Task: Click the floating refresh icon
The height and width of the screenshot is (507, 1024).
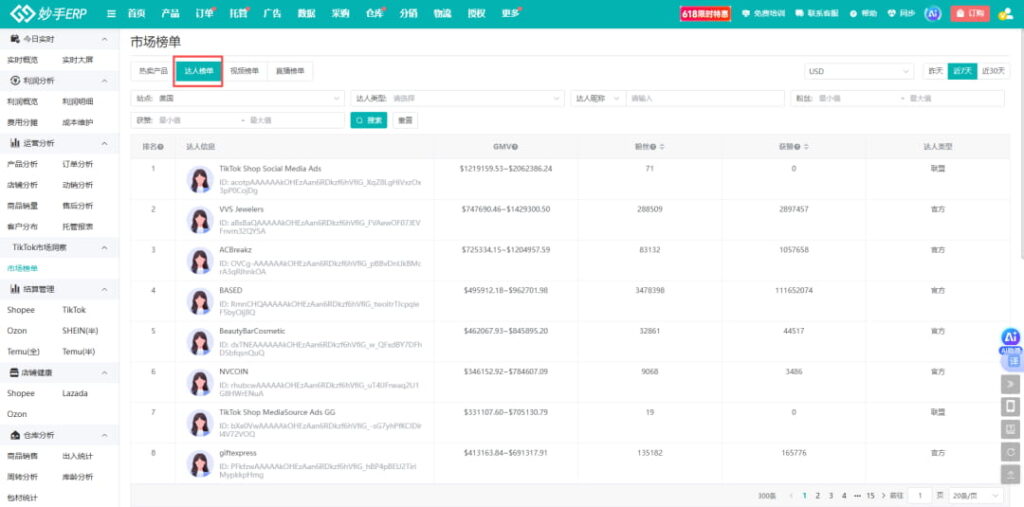Action: pos(1010,451)
